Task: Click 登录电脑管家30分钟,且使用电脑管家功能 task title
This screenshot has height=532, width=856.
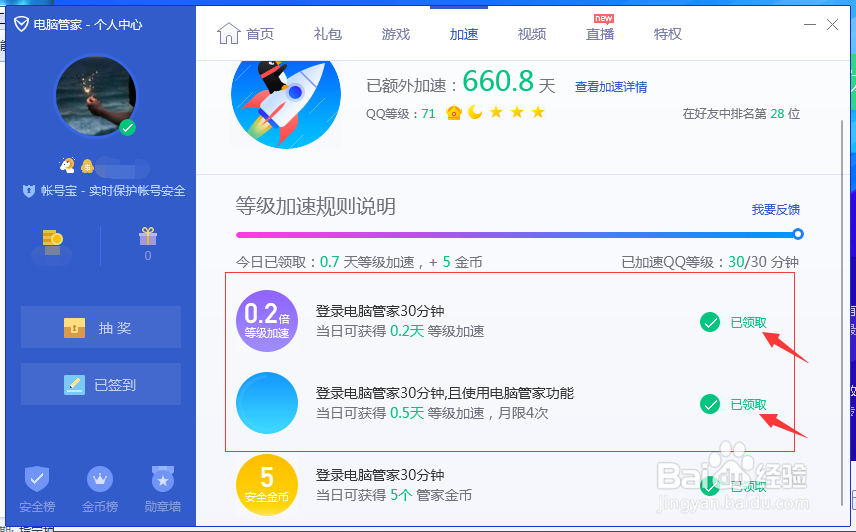Action: (x=445, y=393)
